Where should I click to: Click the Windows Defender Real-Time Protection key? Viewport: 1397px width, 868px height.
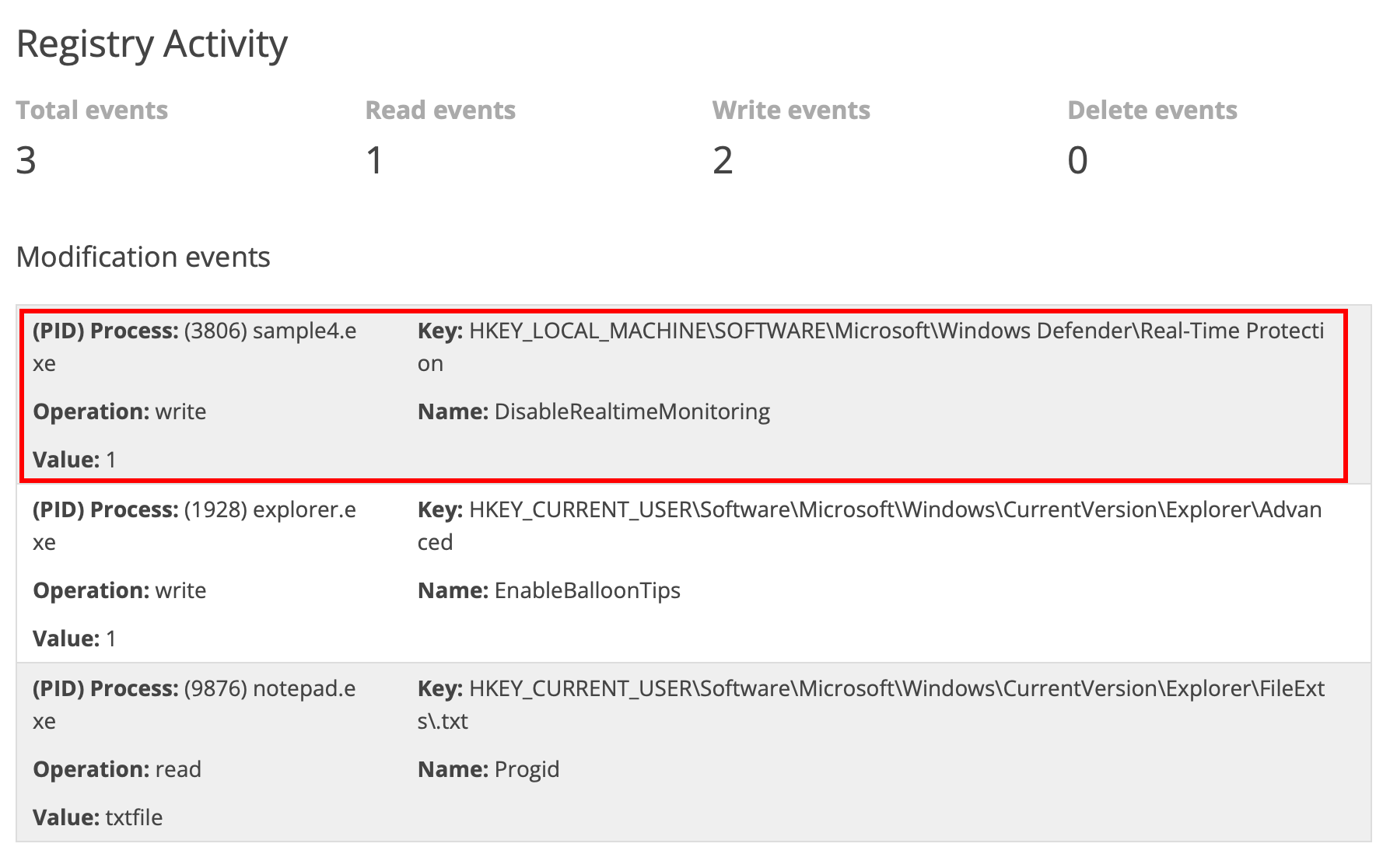(x=870, y=347)
